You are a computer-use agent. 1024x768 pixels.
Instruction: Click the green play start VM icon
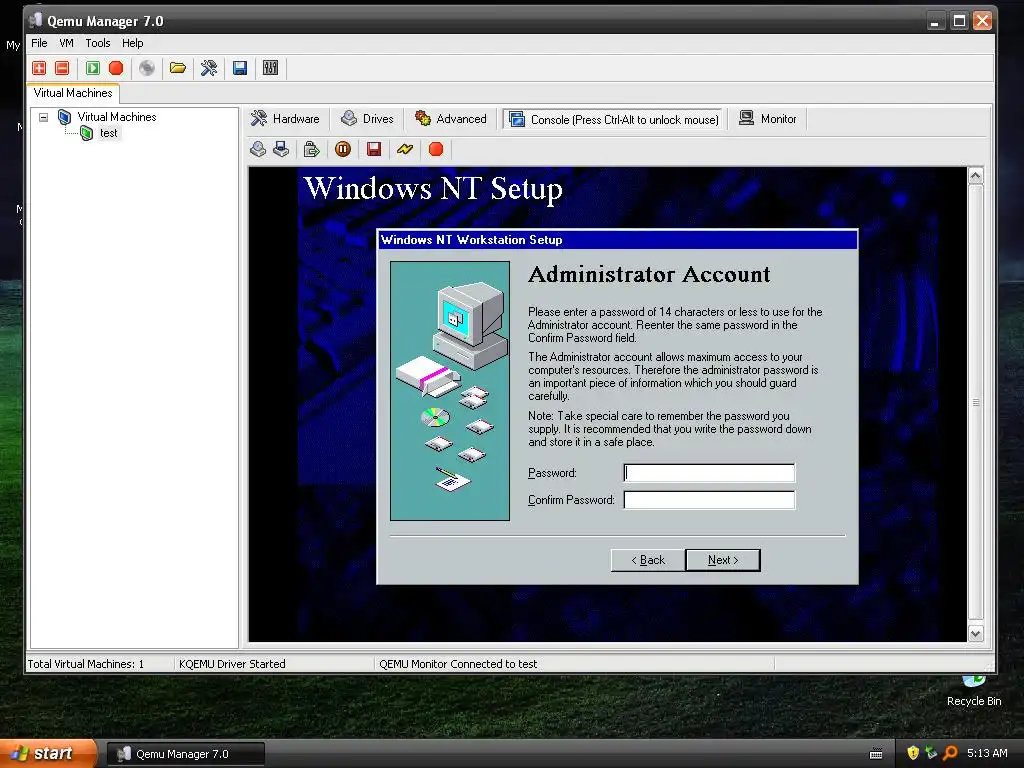click(x=93, y=68)
